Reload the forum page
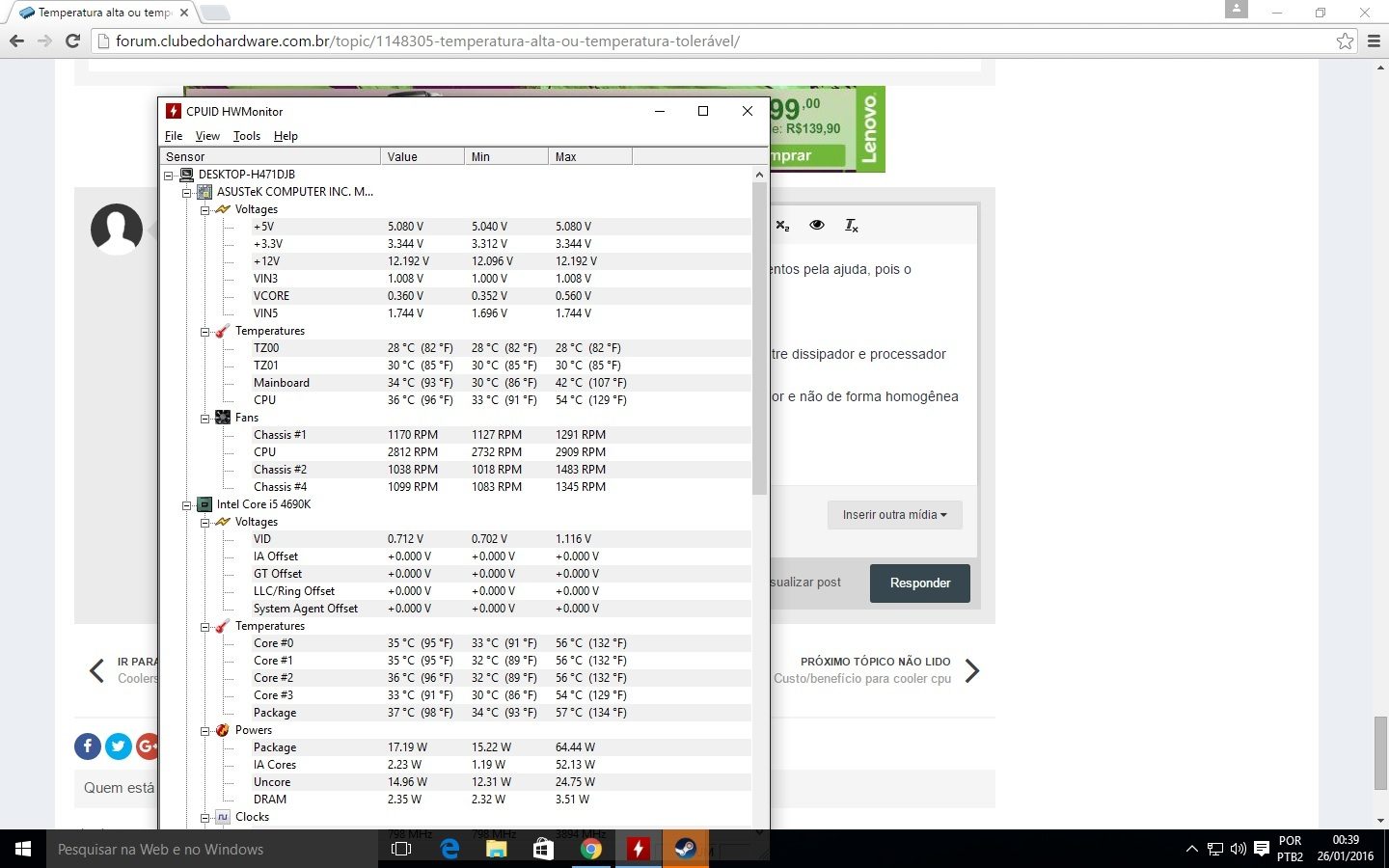Image resolution: width=1389 pixels, height=868 pixels. [72, 41]
